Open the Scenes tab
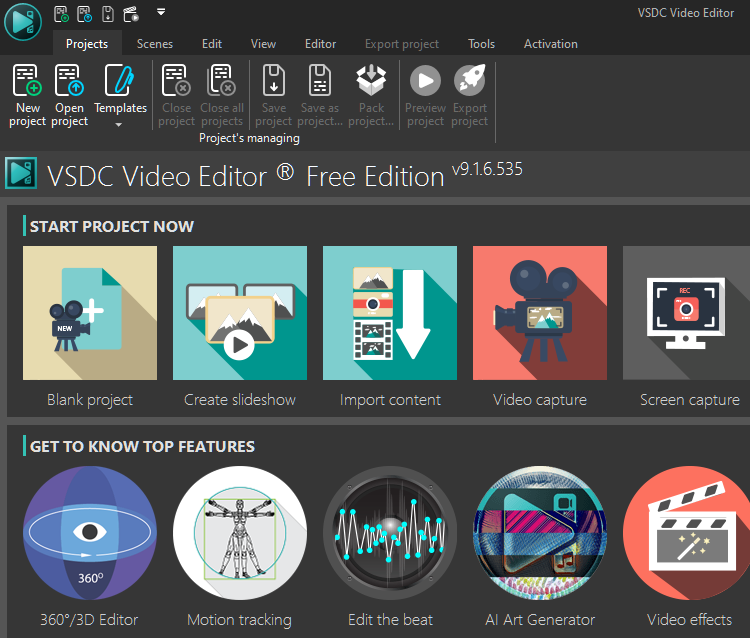750x638 pixels. pyautogui.click(x=154, y=44)
